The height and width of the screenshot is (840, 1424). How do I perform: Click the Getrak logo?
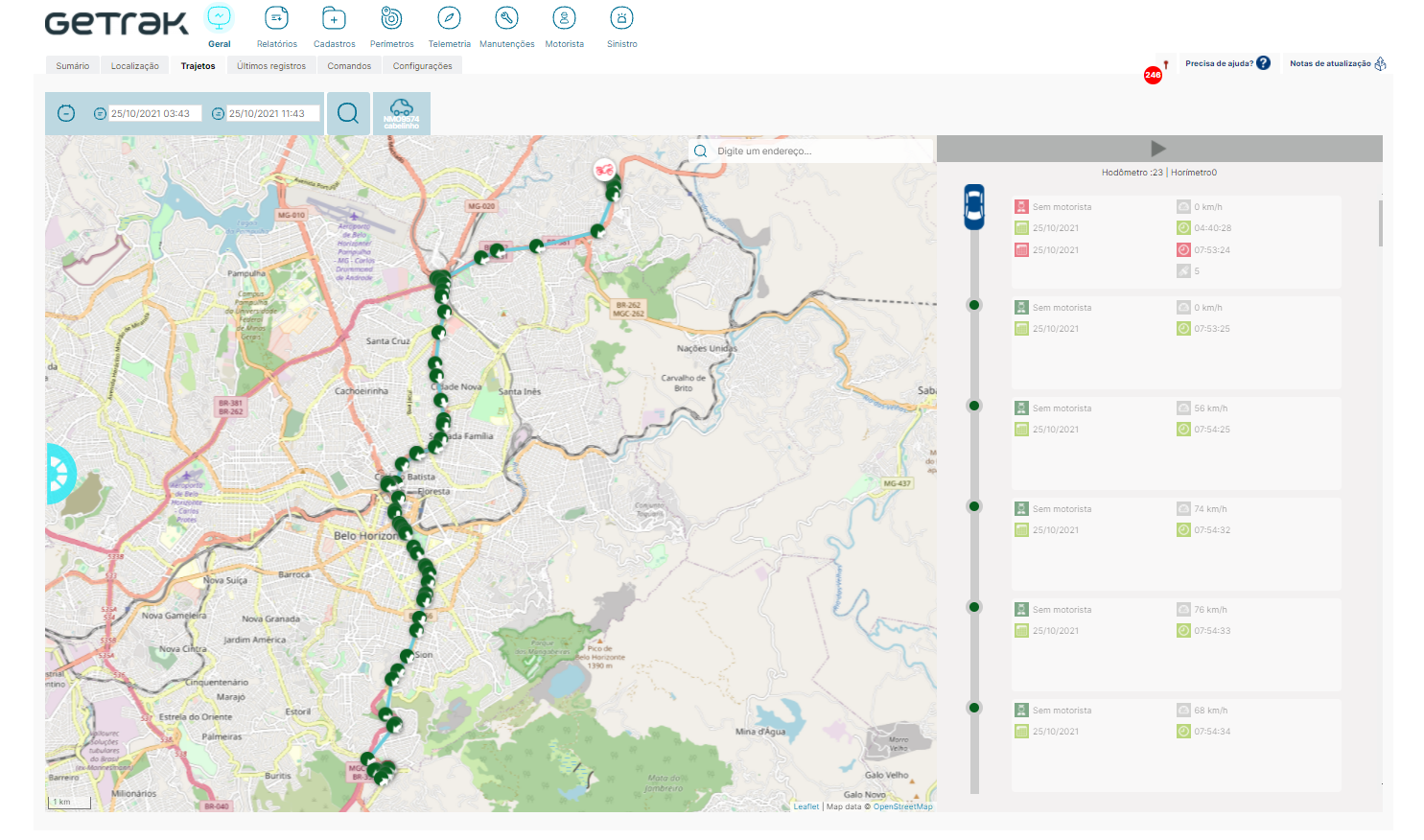point(117,24)
